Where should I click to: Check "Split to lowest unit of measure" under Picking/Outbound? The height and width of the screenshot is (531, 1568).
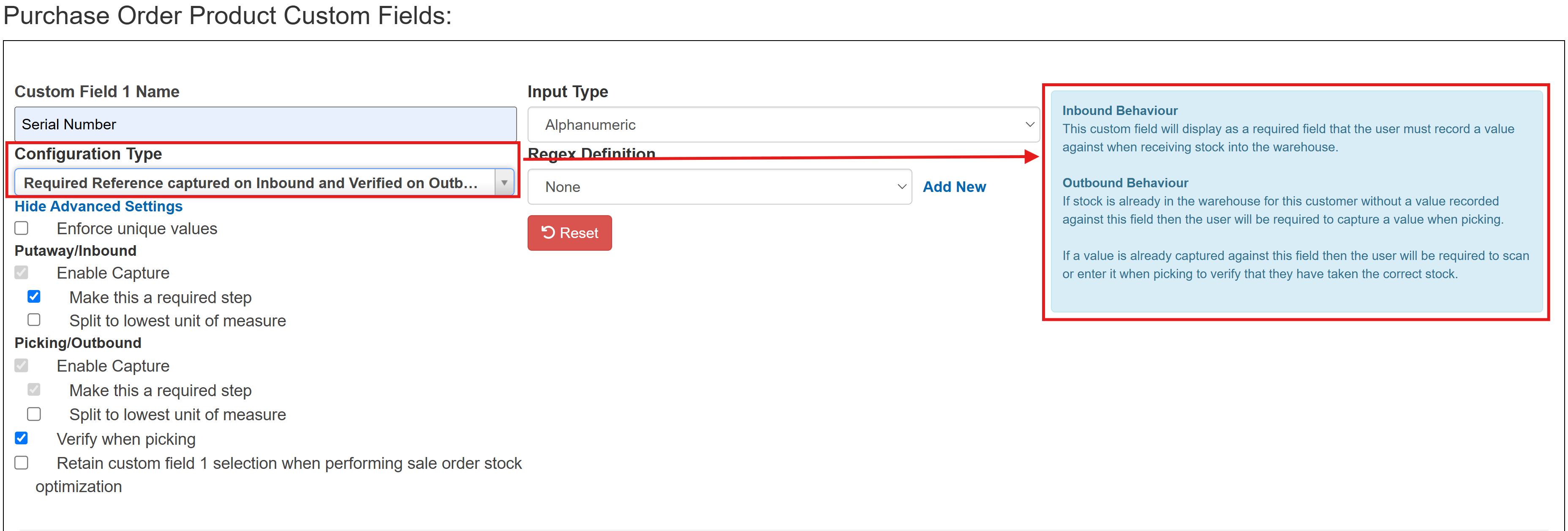[34, 413]
